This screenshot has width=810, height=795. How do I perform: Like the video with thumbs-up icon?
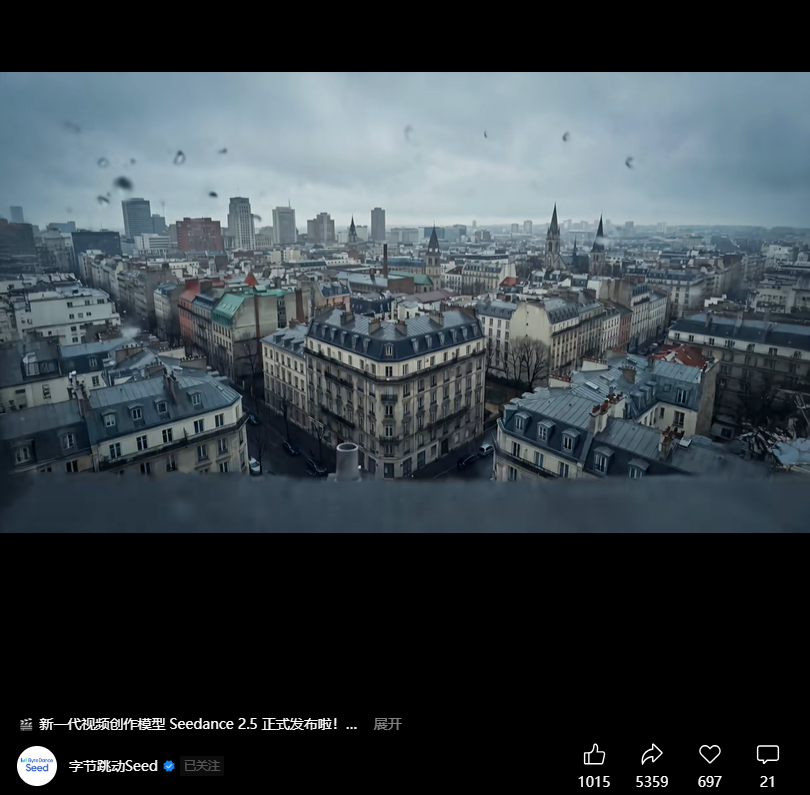(594, 754)
